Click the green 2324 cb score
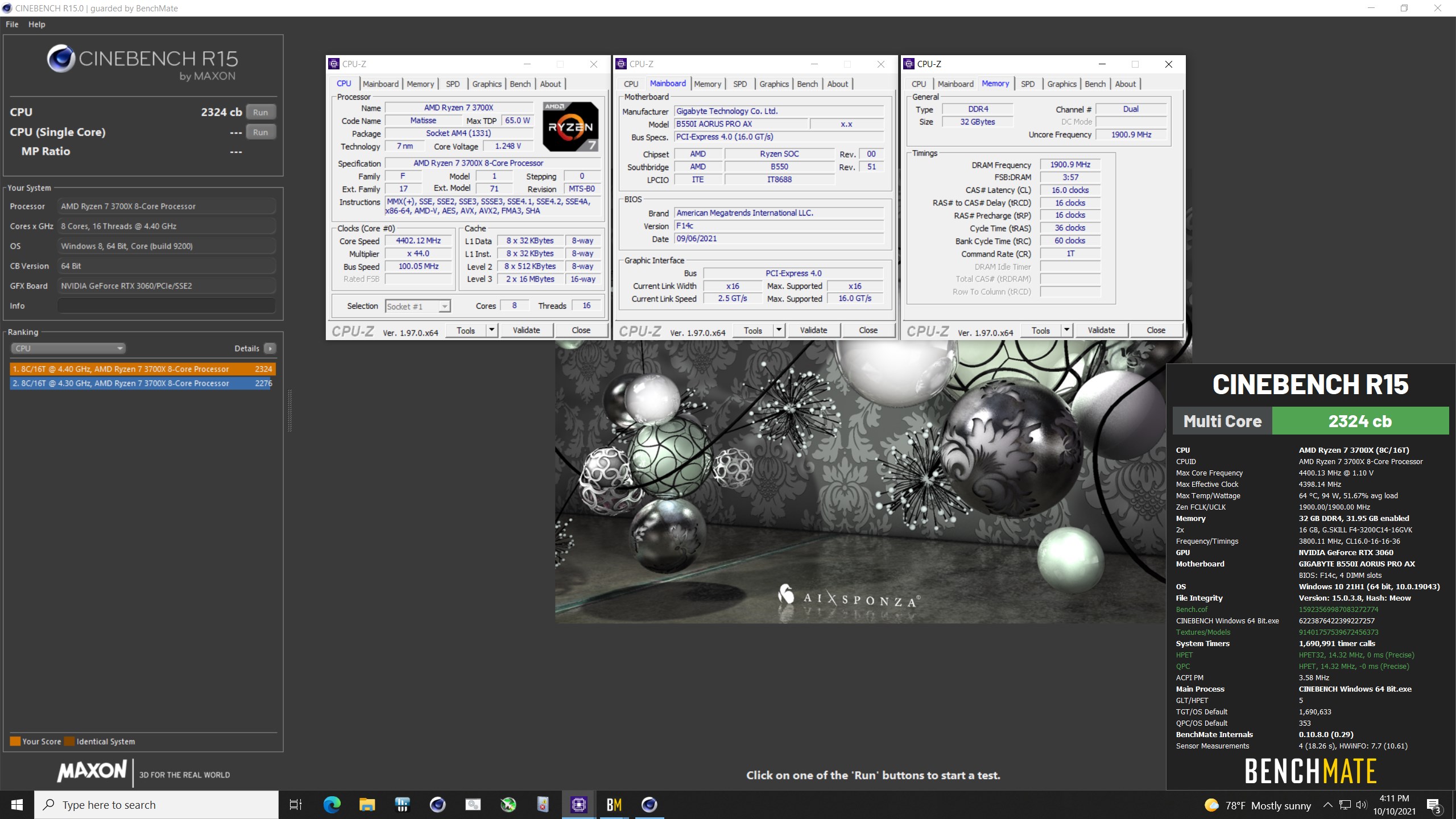The image size is (1456, 819). [x=1360, y=421]
